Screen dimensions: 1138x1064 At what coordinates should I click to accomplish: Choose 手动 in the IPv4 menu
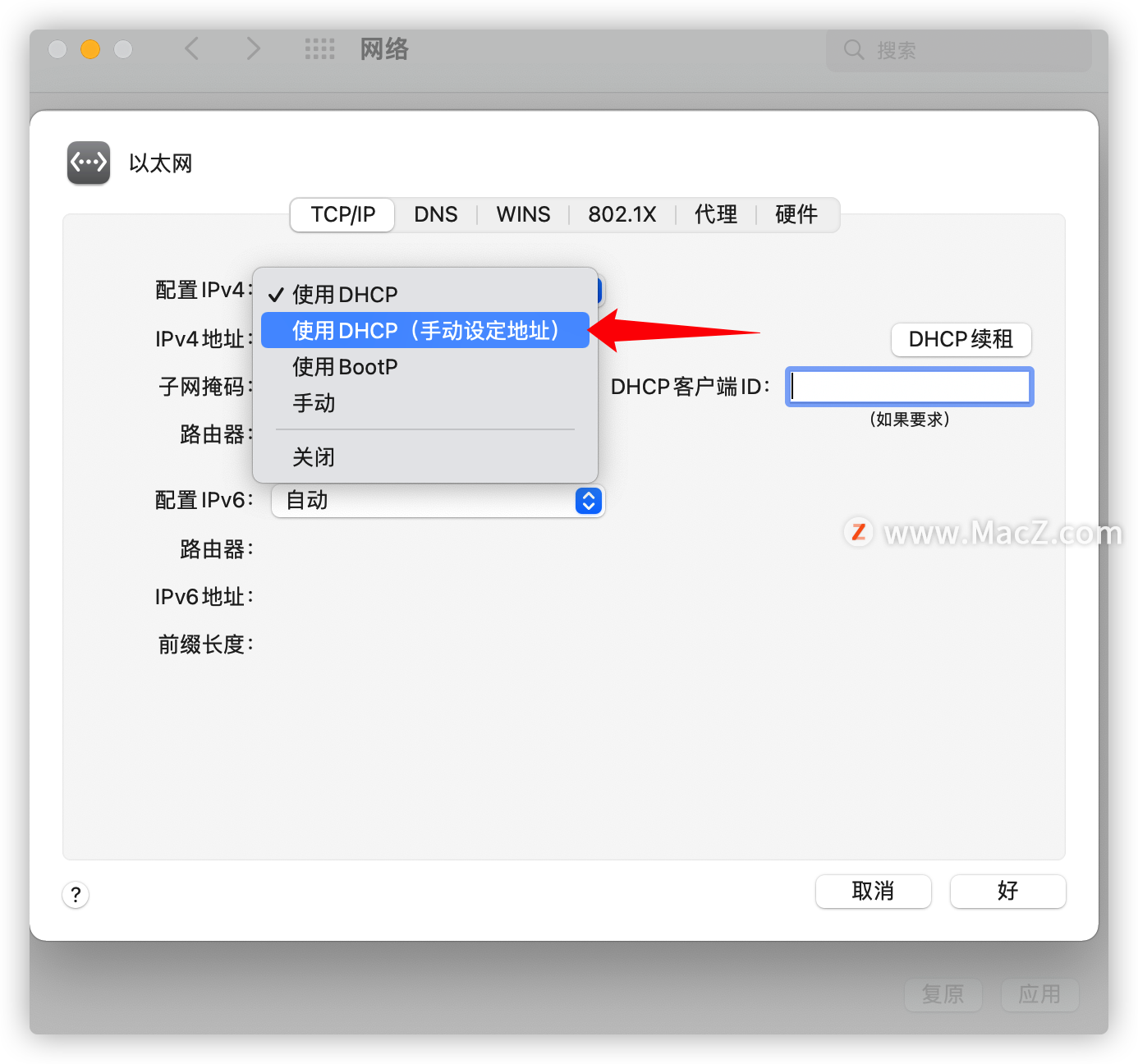click(x=425, y=402)
